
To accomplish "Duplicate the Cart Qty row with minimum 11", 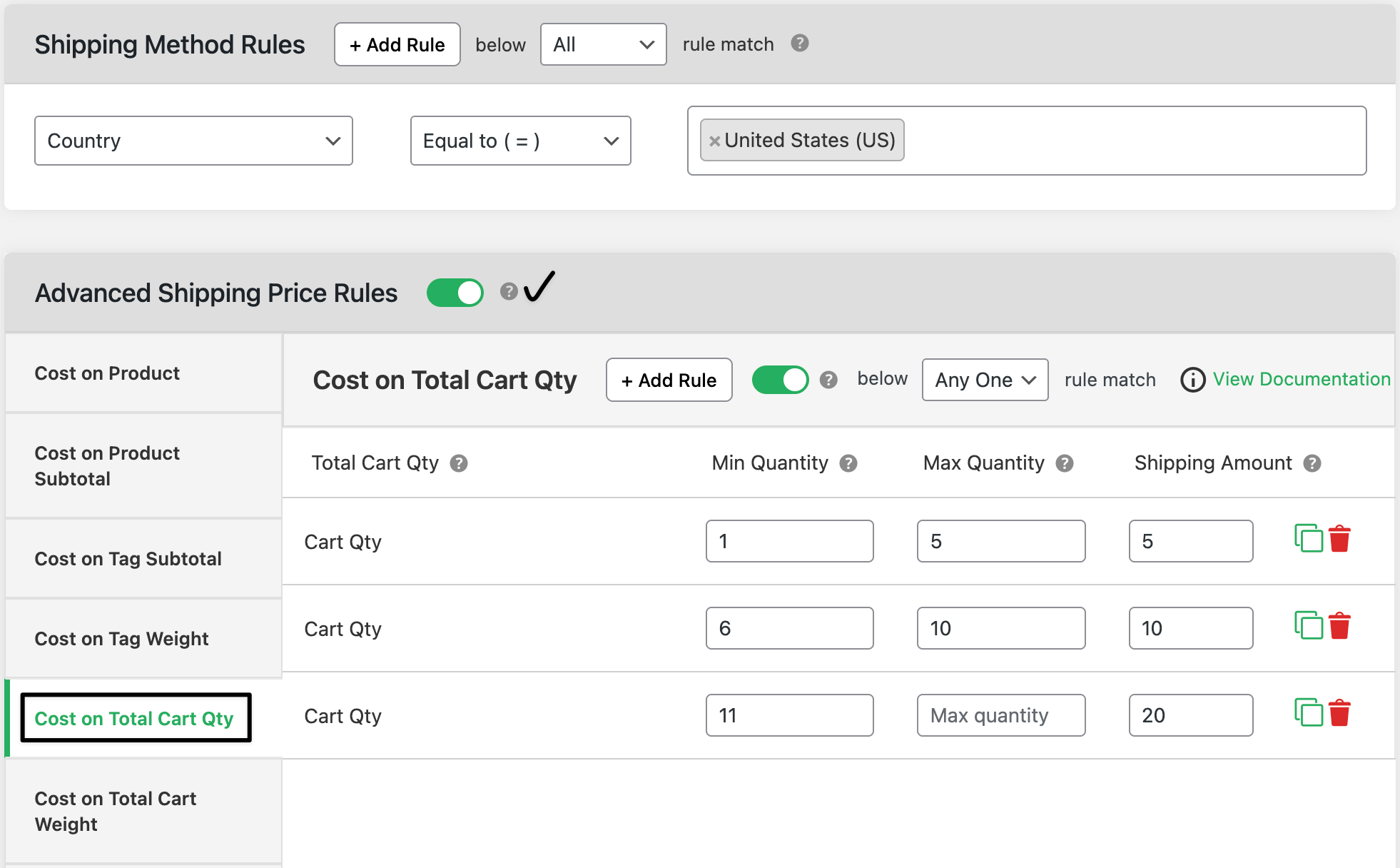I will tap(1308, 712).
